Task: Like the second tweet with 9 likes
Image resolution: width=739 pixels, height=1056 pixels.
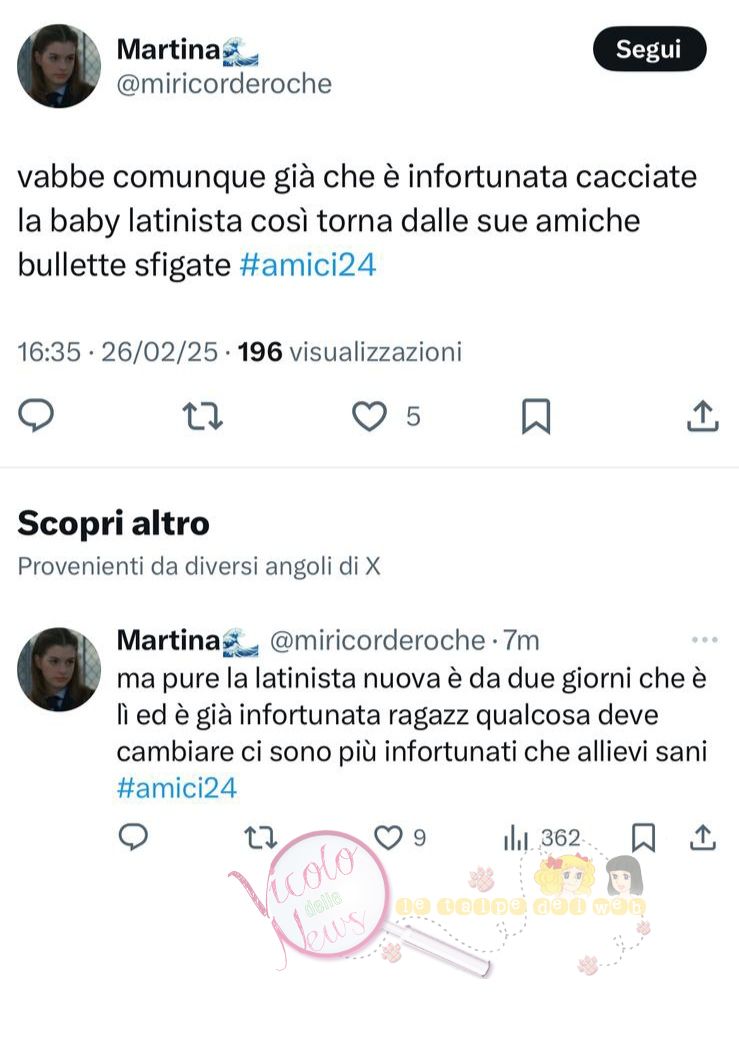Action: pos(388,838)
